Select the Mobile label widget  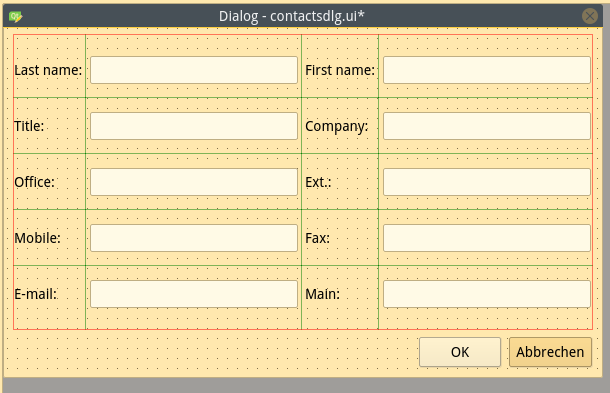click(37, 238)
